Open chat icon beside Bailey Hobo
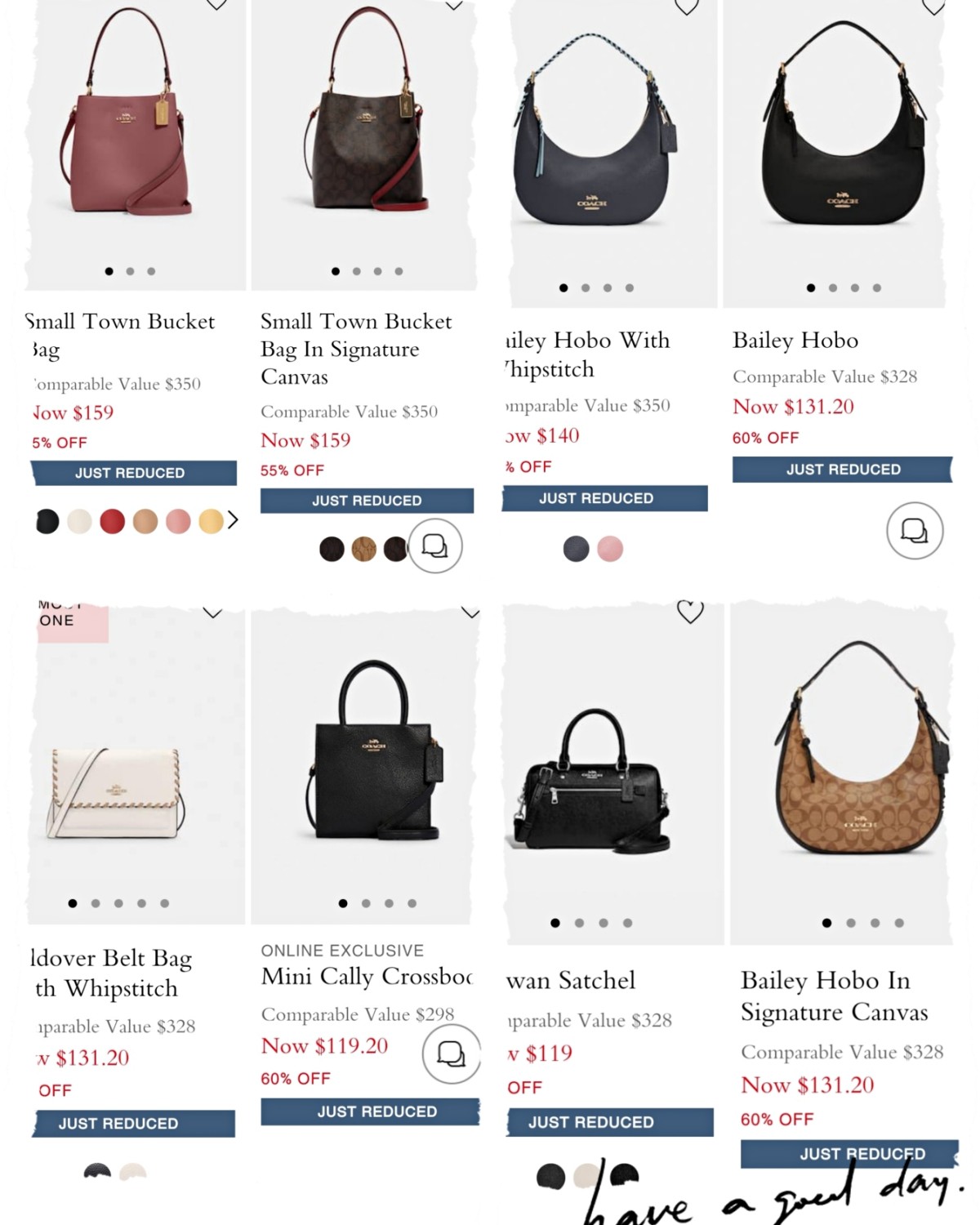The width and height of the screenshot is (980, 1225). coord(915,531)
